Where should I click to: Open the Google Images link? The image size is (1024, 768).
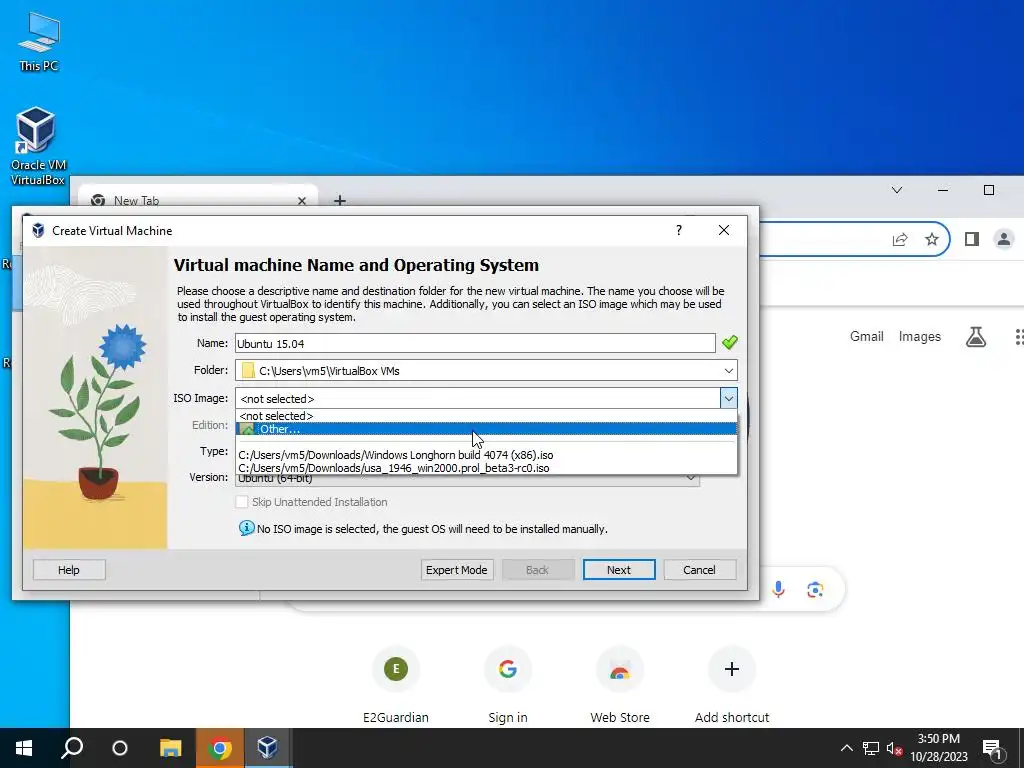pyautogui.click(x=920, y=336)
